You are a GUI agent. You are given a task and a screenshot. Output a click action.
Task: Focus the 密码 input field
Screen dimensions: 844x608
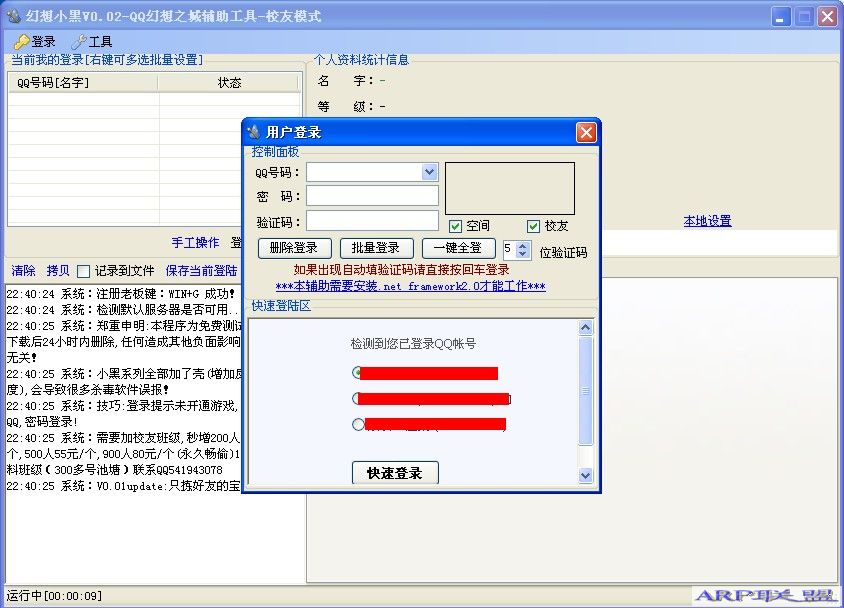coord(372,196)
